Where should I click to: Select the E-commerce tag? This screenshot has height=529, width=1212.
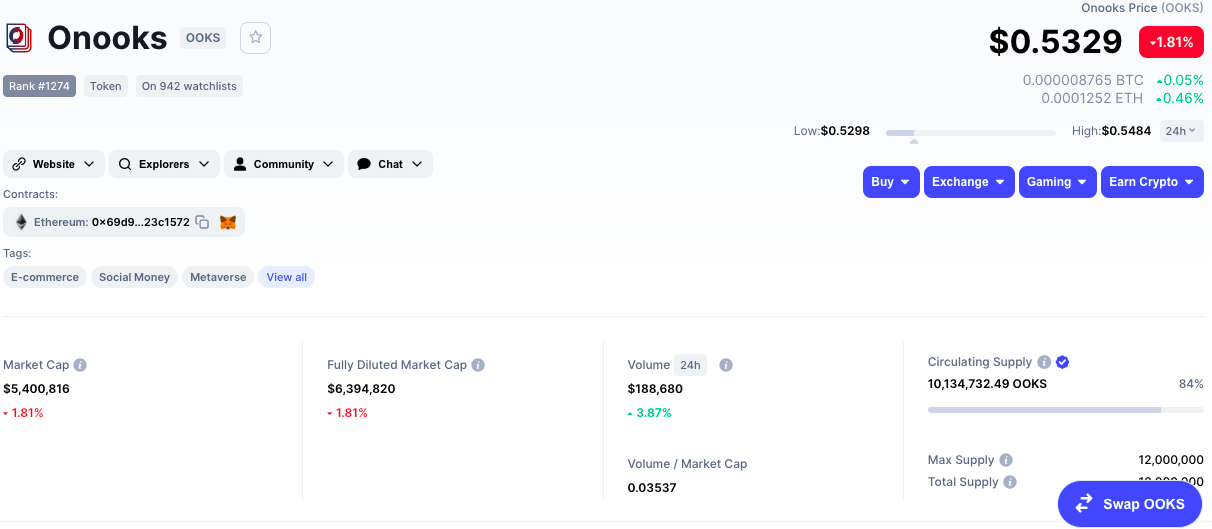[x=45, y=277]
